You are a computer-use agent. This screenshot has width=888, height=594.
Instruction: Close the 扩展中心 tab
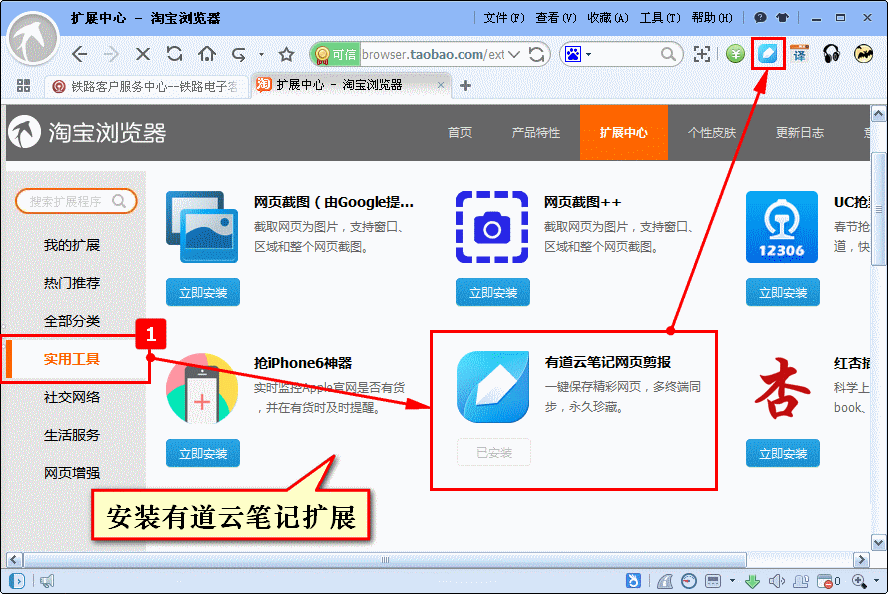[x=441, y=85]
